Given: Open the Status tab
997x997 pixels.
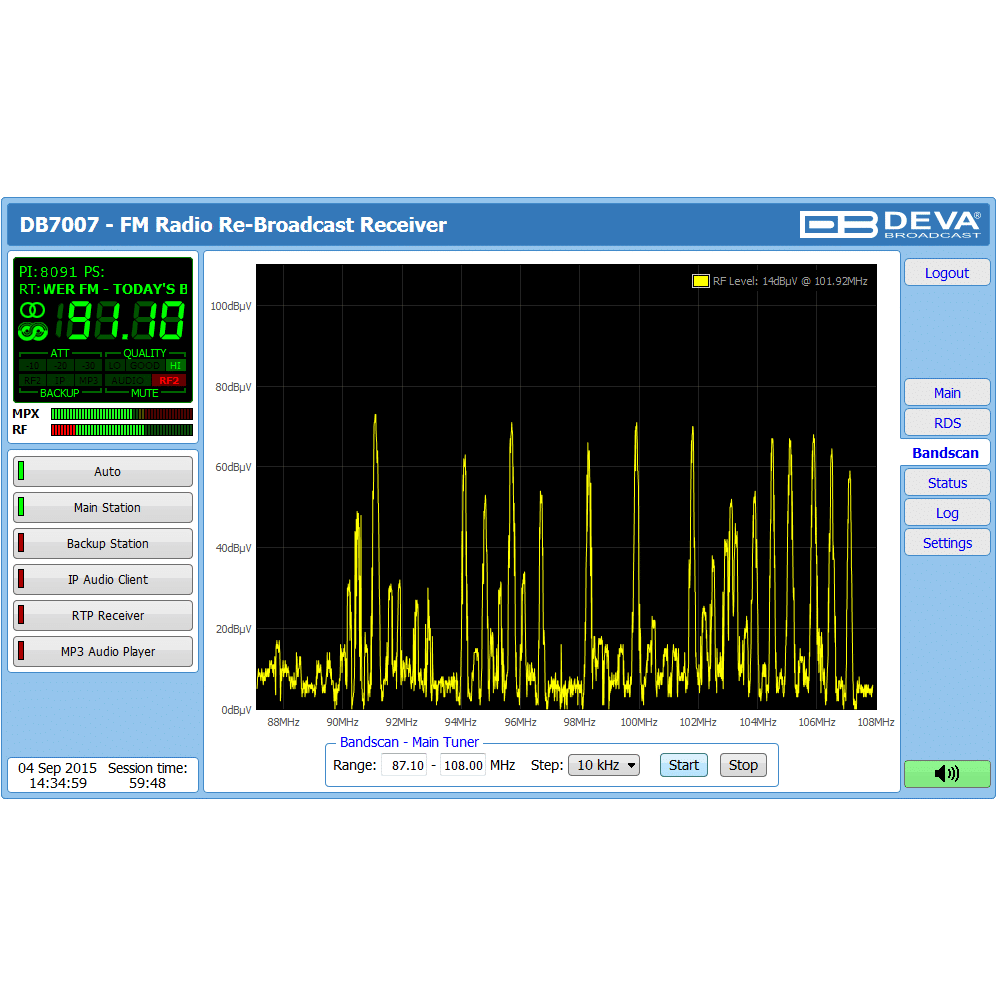Looking at the screenshot, I should (946, 482).
